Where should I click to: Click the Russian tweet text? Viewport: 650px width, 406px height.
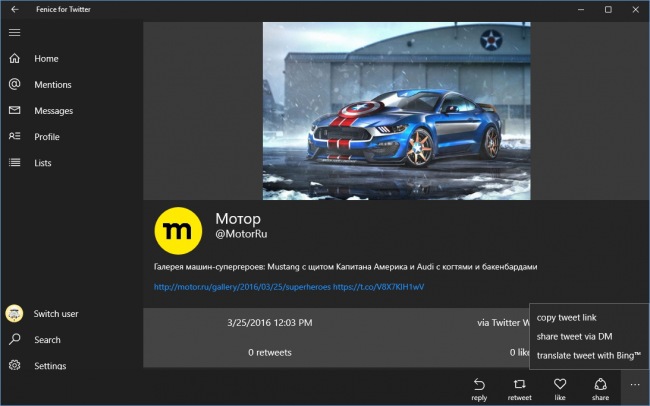pos(345,267)
